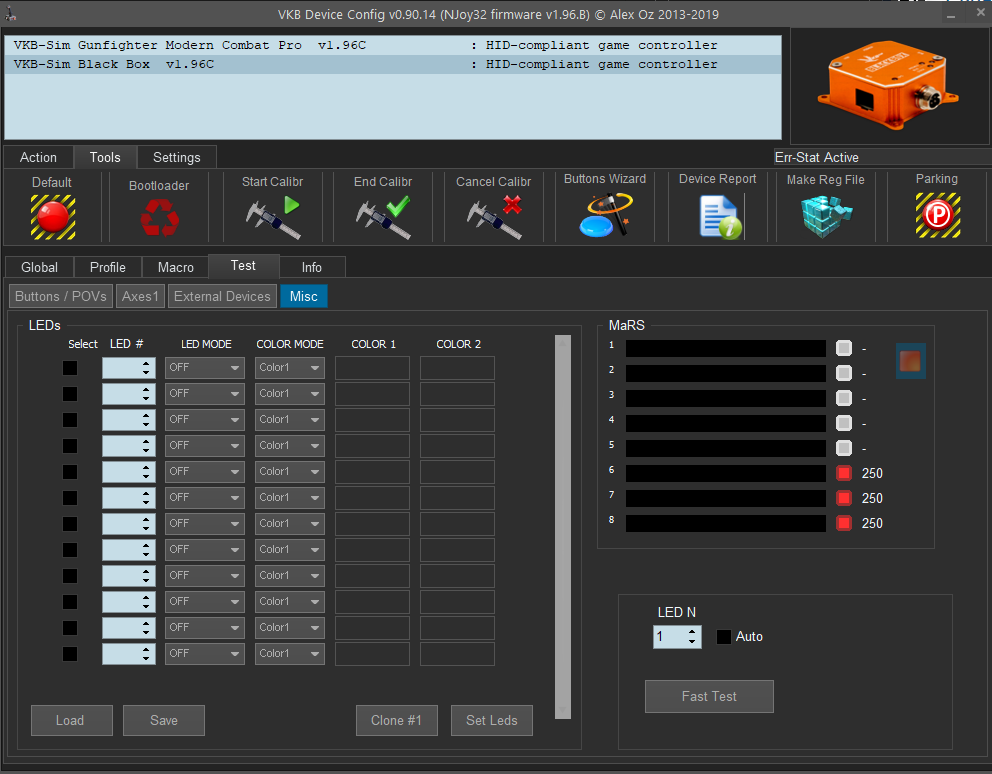Image resolution: width=992 pixels, height=774 pixels.
Task: Pick the first row COLOR 1 swatch
Action: (x=372, y=368)
